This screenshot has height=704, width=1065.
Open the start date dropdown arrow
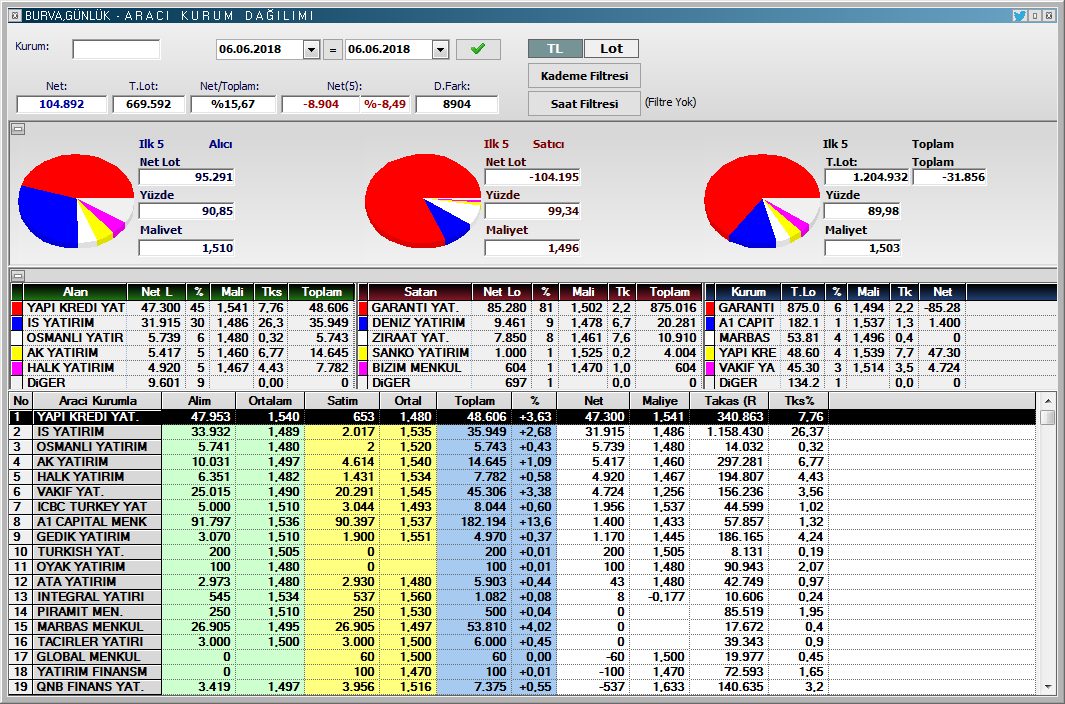click(x=312, y=50)
